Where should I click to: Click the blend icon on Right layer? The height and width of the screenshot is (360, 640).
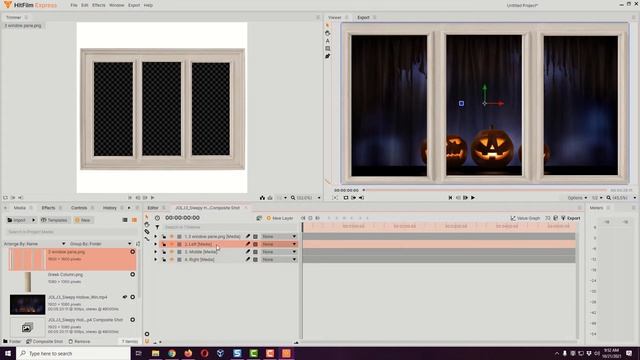[256, 260]
